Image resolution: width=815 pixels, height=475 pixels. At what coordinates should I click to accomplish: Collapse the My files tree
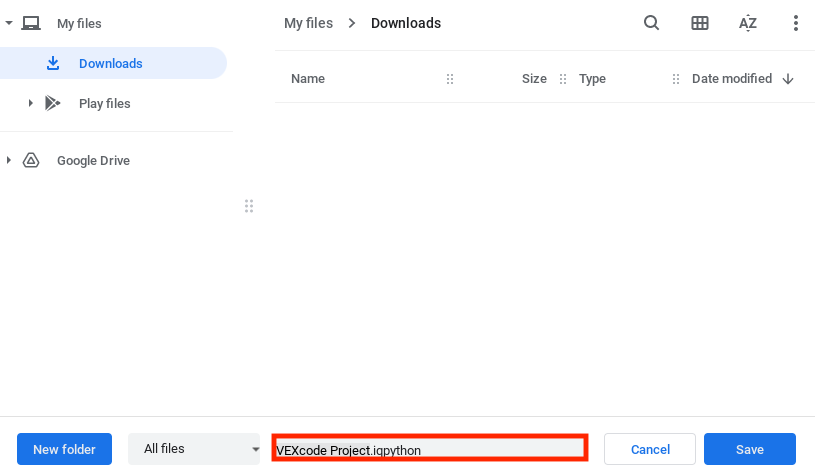(x=9, y=23)
